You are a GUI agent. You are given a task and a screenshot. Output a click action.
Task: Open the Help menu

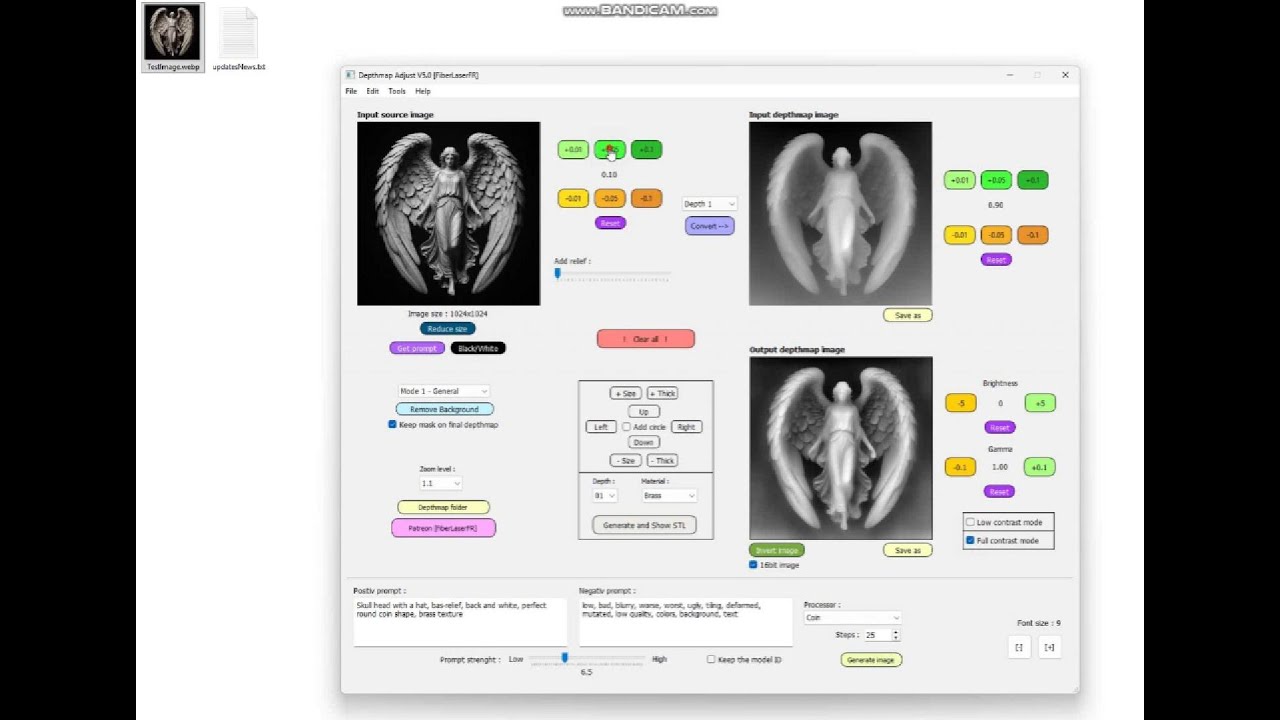pos(423,91)
